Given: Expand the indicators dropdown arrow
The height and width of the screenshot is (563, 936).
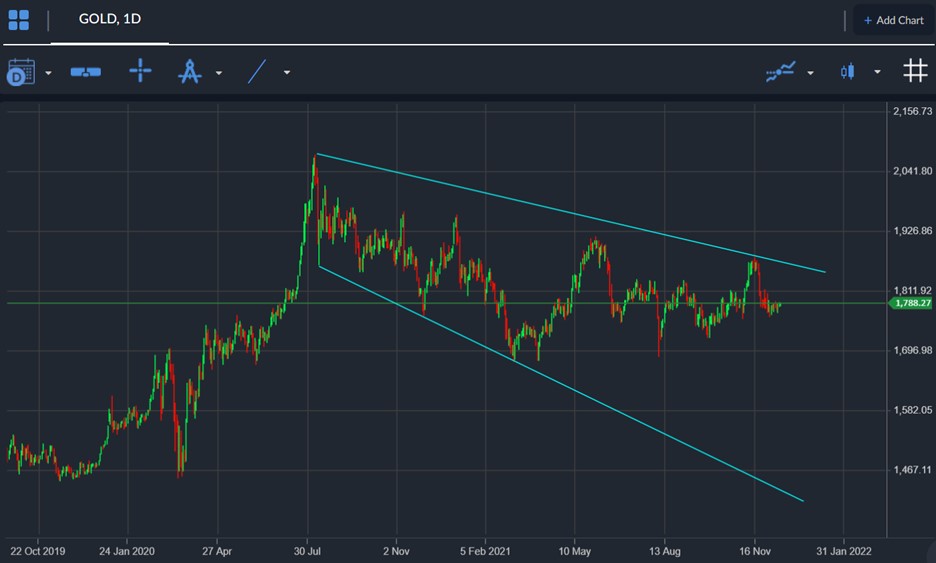Looking at the screenshot, I should pos(810,73).
